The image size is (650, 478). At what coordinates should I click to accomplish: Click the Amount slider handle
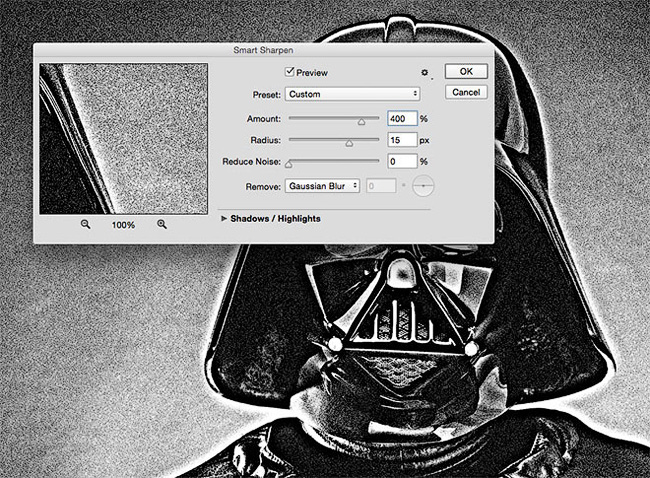click(361, 121)
